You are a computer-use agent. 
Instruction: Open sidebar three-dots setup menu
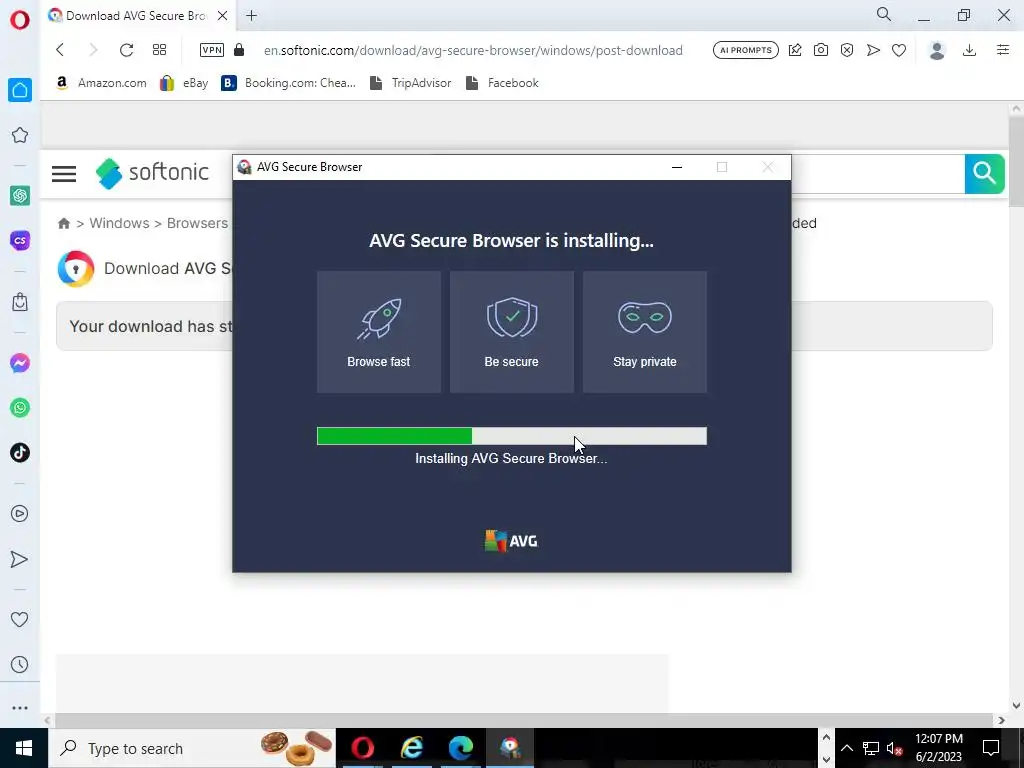(x=20, y=708)
